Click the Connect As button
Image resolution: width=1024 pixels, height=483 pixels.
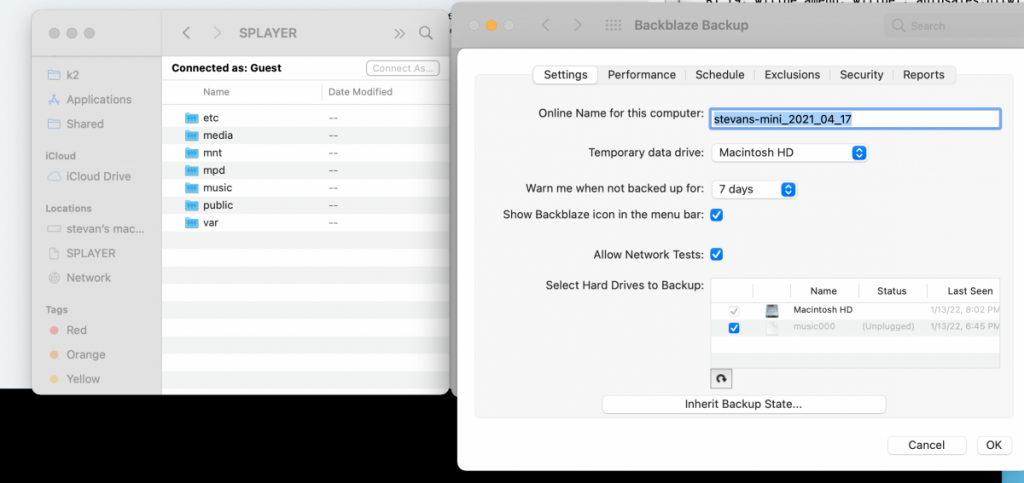point(403,69)
